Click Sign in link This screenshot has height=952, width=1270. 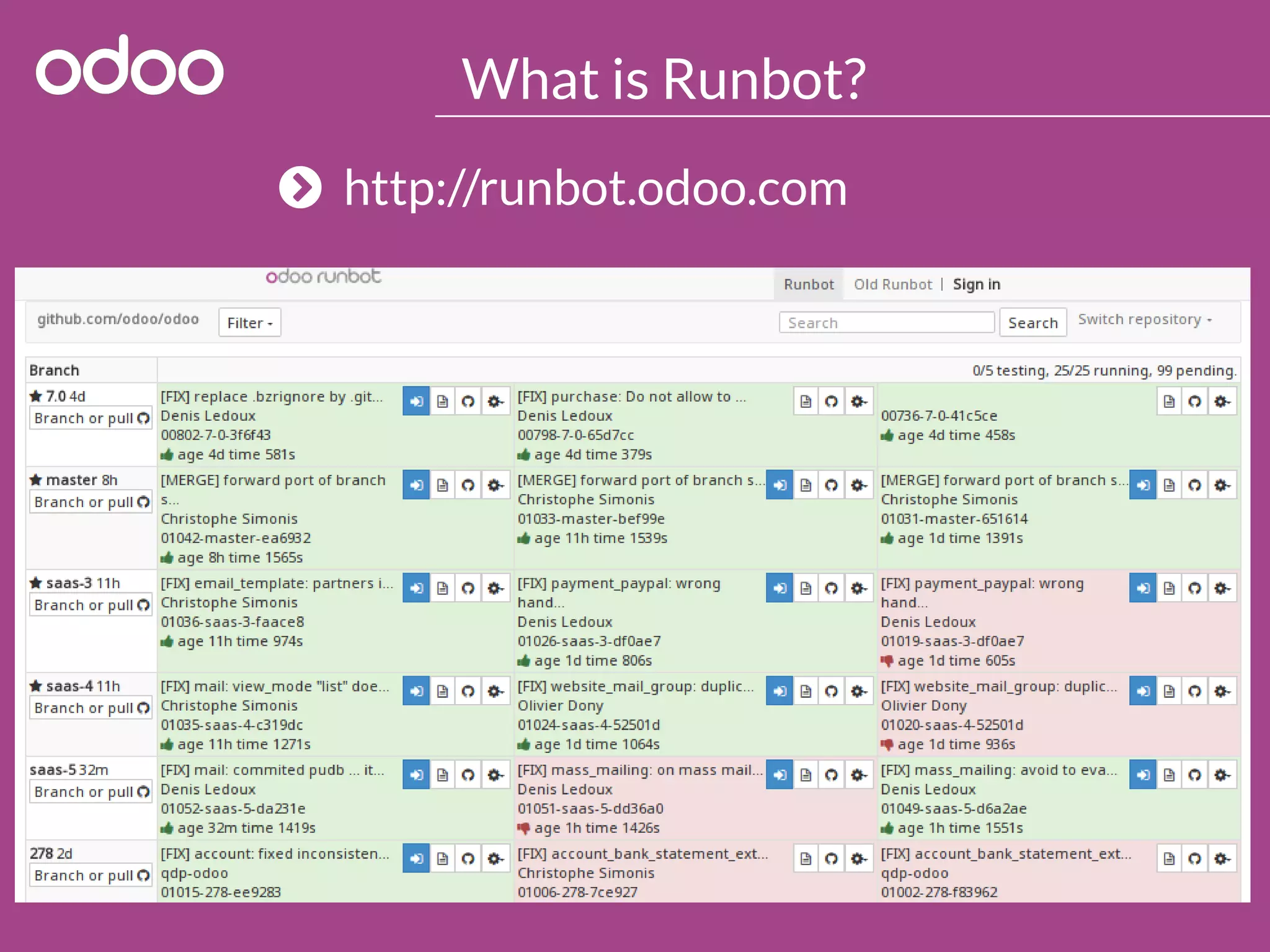[976, 284]
